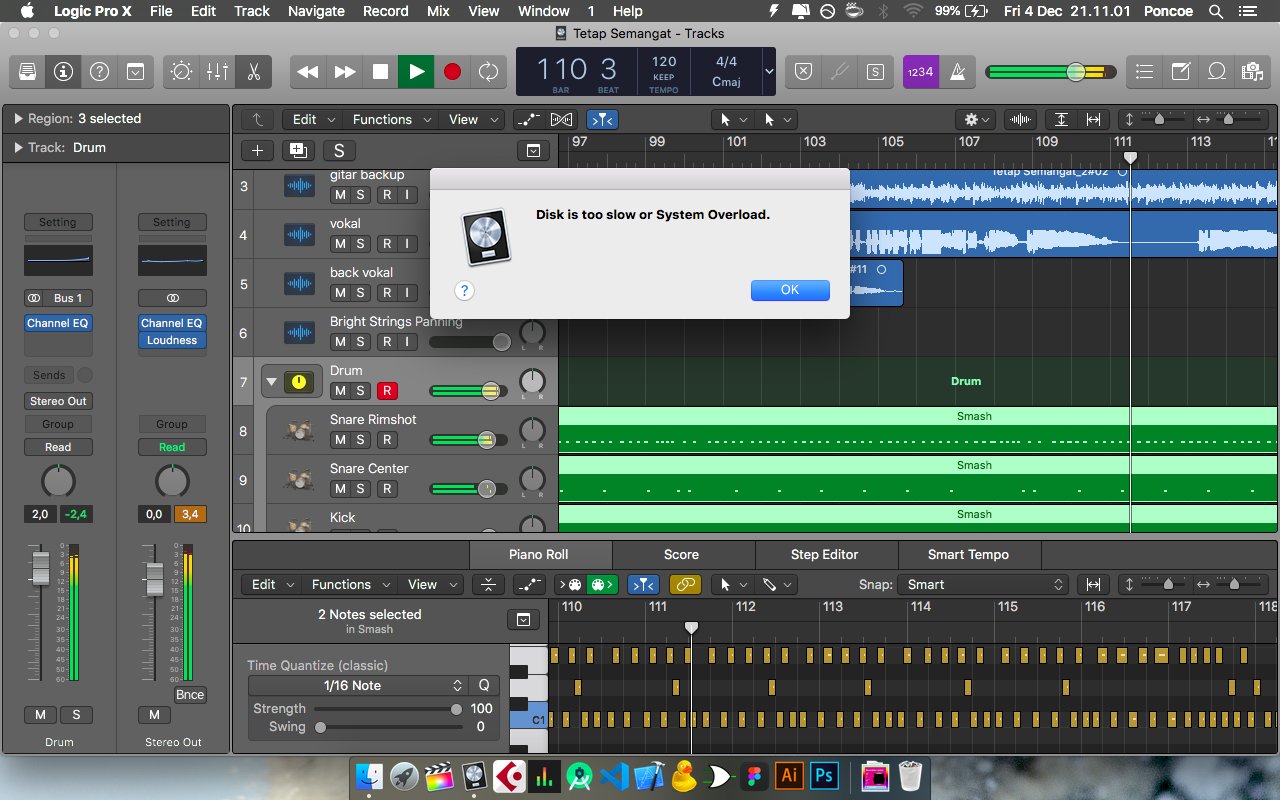1280x800 pixels.
Task: Switch to the Step Editor tab
Action: 824,554
